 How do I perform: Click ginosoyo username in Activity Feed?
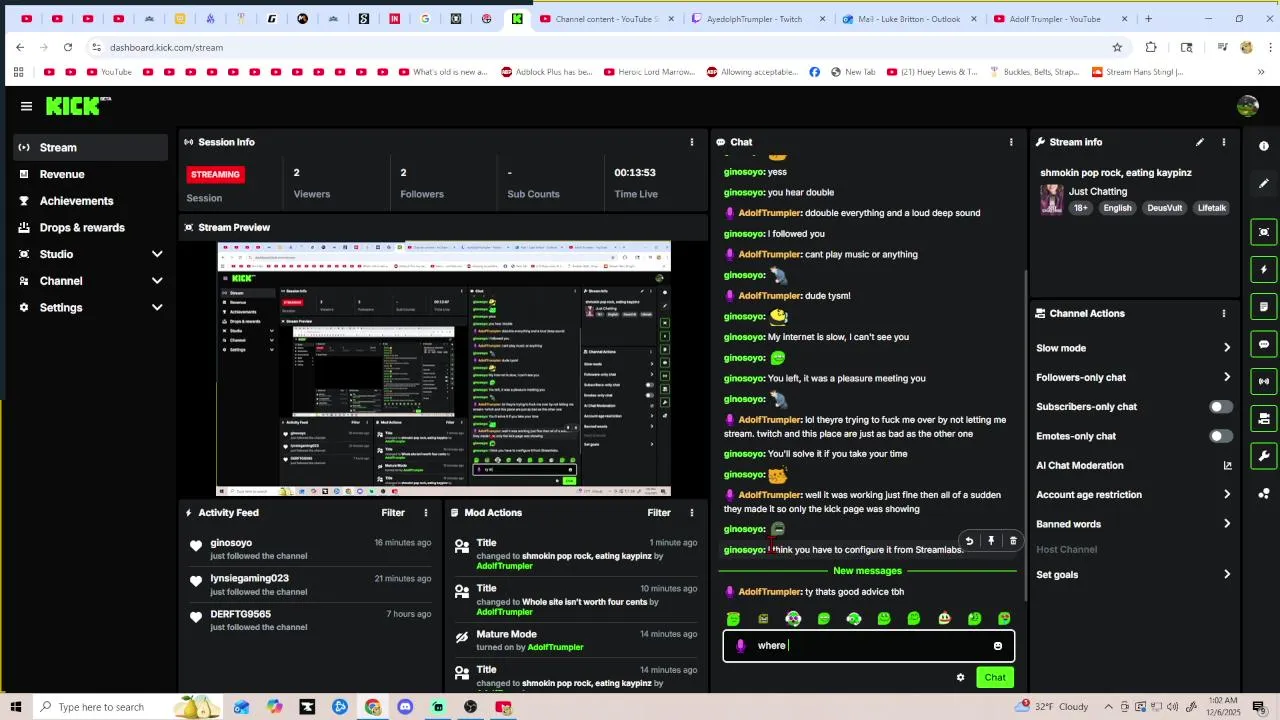(231, 543)
